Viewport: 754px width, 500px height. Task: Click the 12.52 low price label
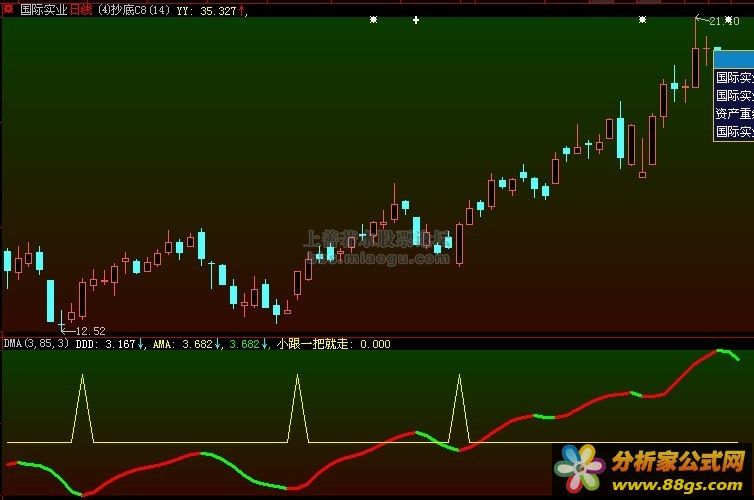(90, 331)
